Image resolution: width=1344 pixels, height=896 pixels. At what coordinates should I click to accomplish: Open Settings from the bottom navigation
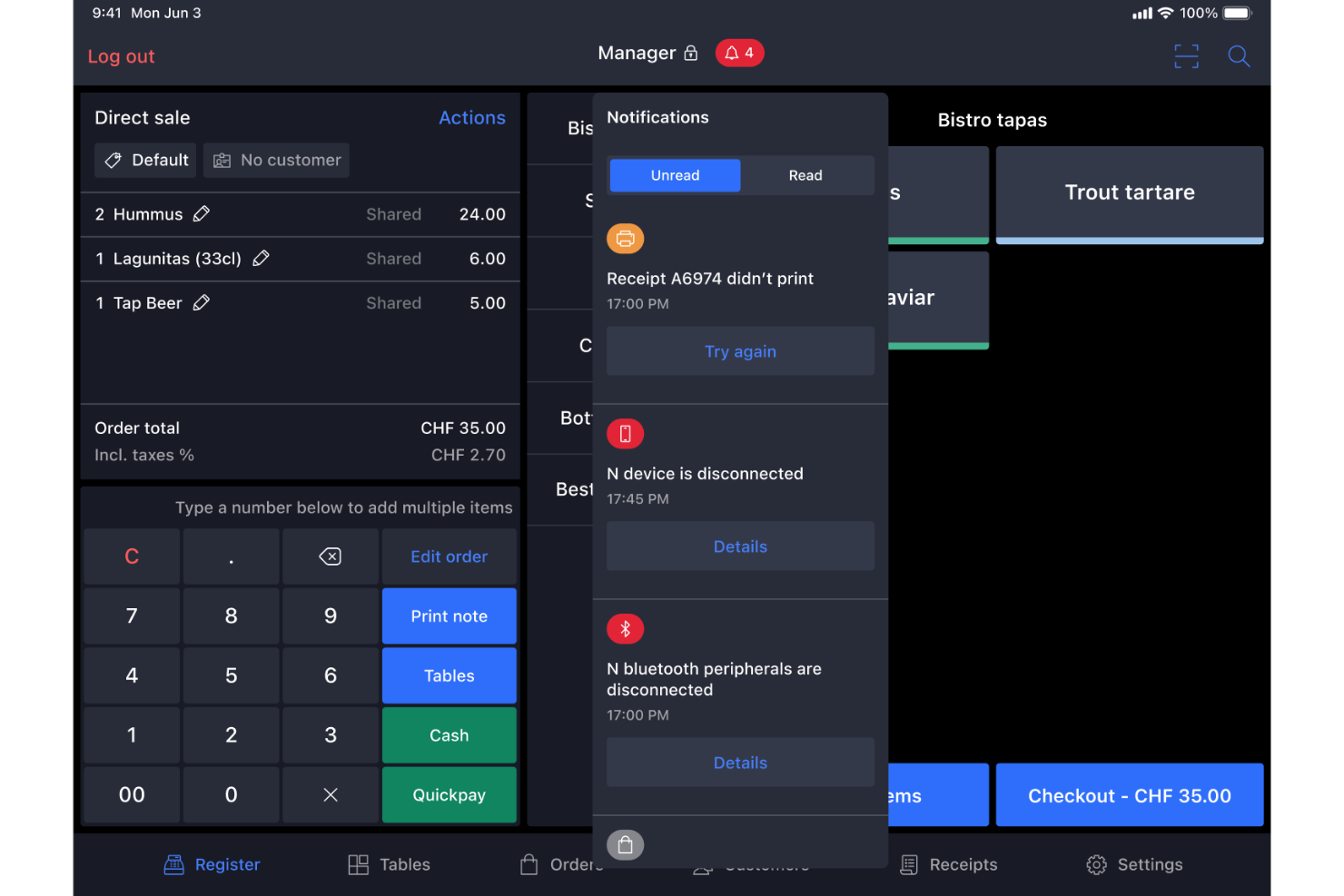(1133, 864)
